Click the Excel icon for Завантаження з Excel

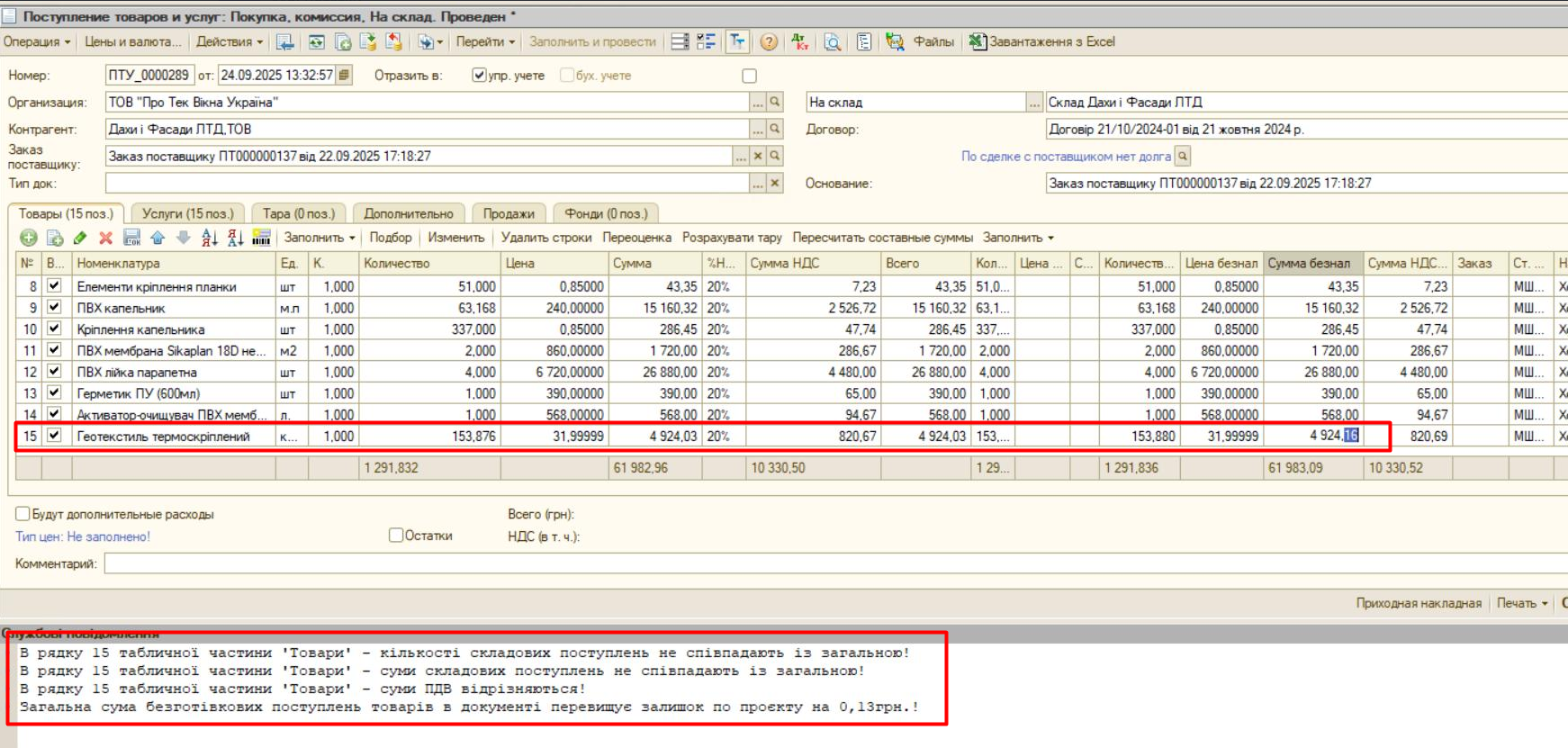click(x=977, y=42)
